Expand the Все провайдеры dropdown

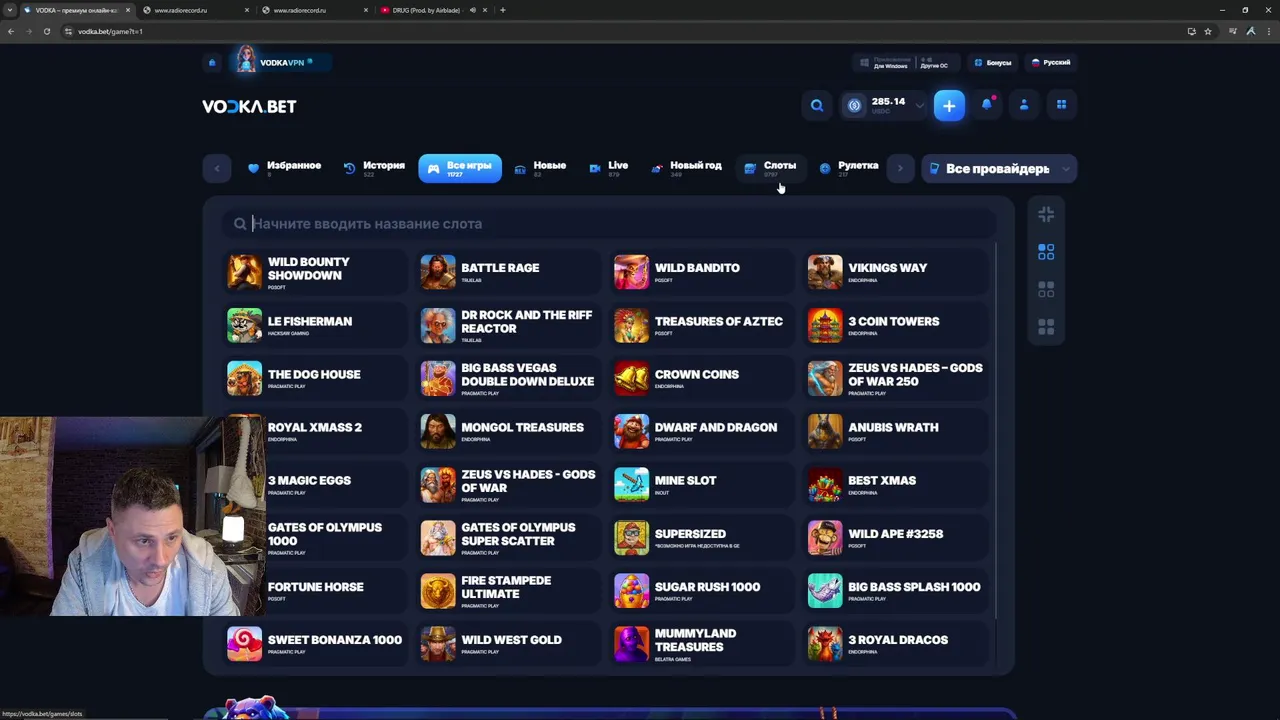click(998, 169)
